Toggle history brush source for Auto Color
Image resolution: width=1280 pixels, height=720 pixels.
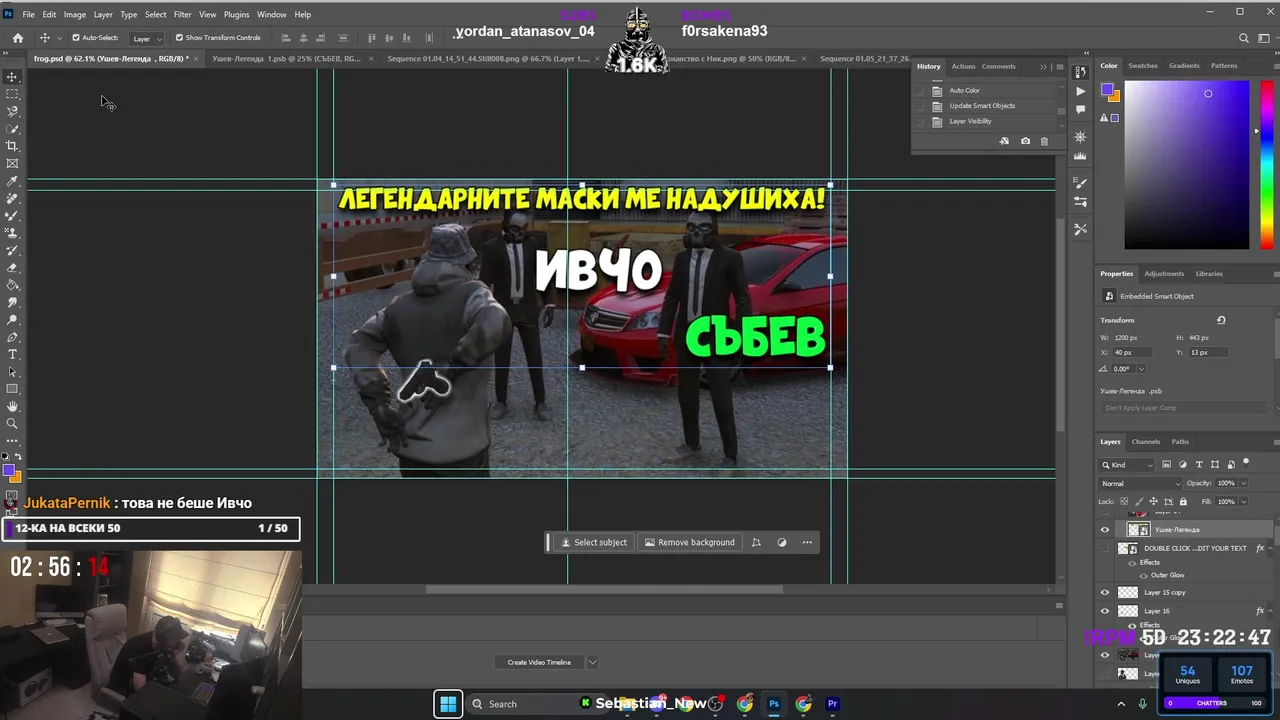coord(920,90)
